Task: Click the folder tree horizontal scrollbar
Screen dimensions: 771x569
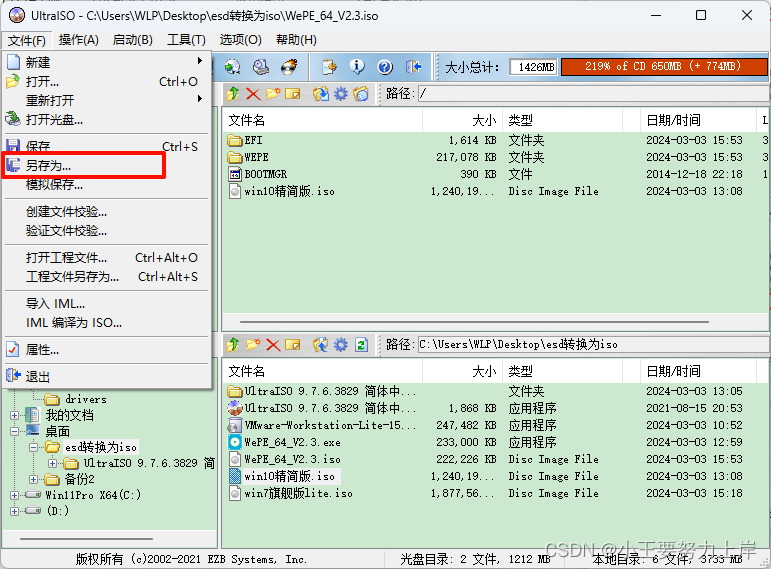Action: tap(86, 539)
